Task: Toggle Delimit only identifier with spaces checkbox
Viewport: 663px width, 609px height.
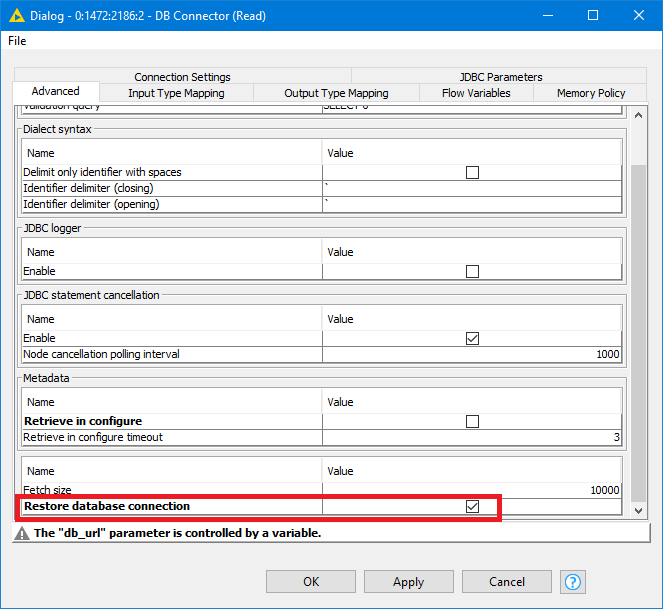Action: (472, 172)
